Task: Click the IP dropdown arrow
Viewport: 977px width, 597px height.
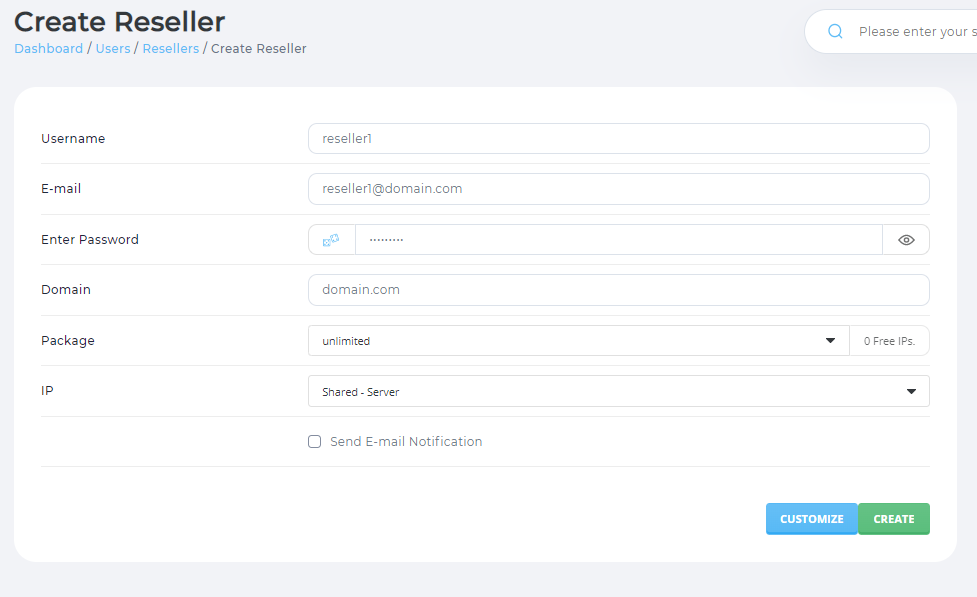Action: tap(911, 392)
